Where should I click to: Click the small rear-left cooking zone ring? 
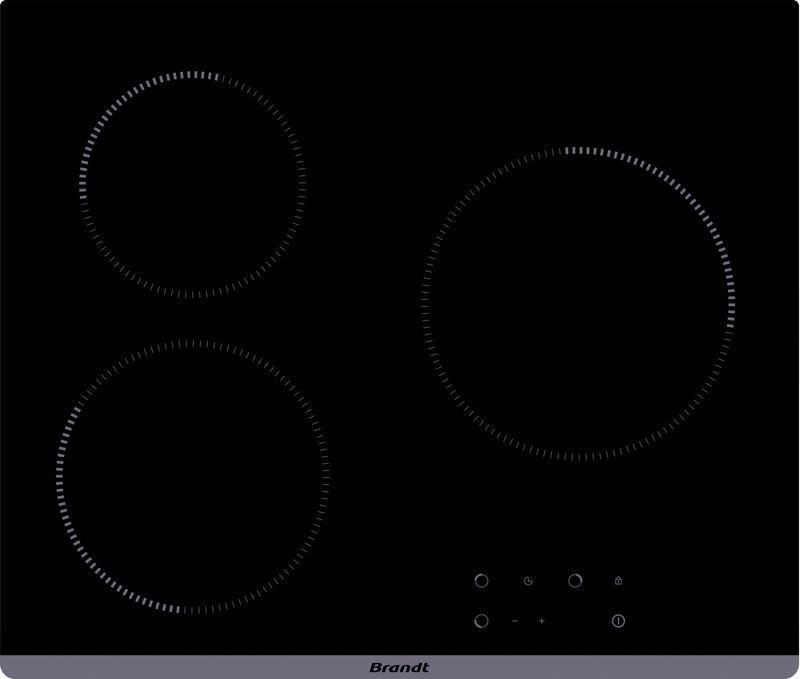[x=193, y=184]
